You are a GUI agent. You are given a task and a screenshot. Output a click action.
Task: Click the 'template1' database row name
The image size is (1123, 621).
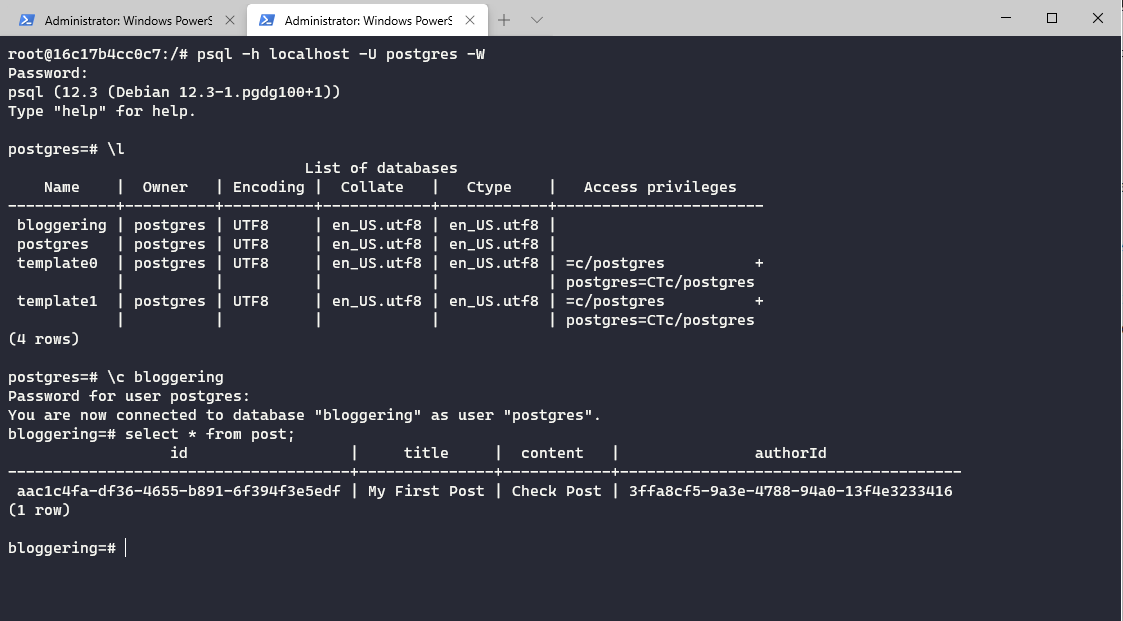click(57, 301)
